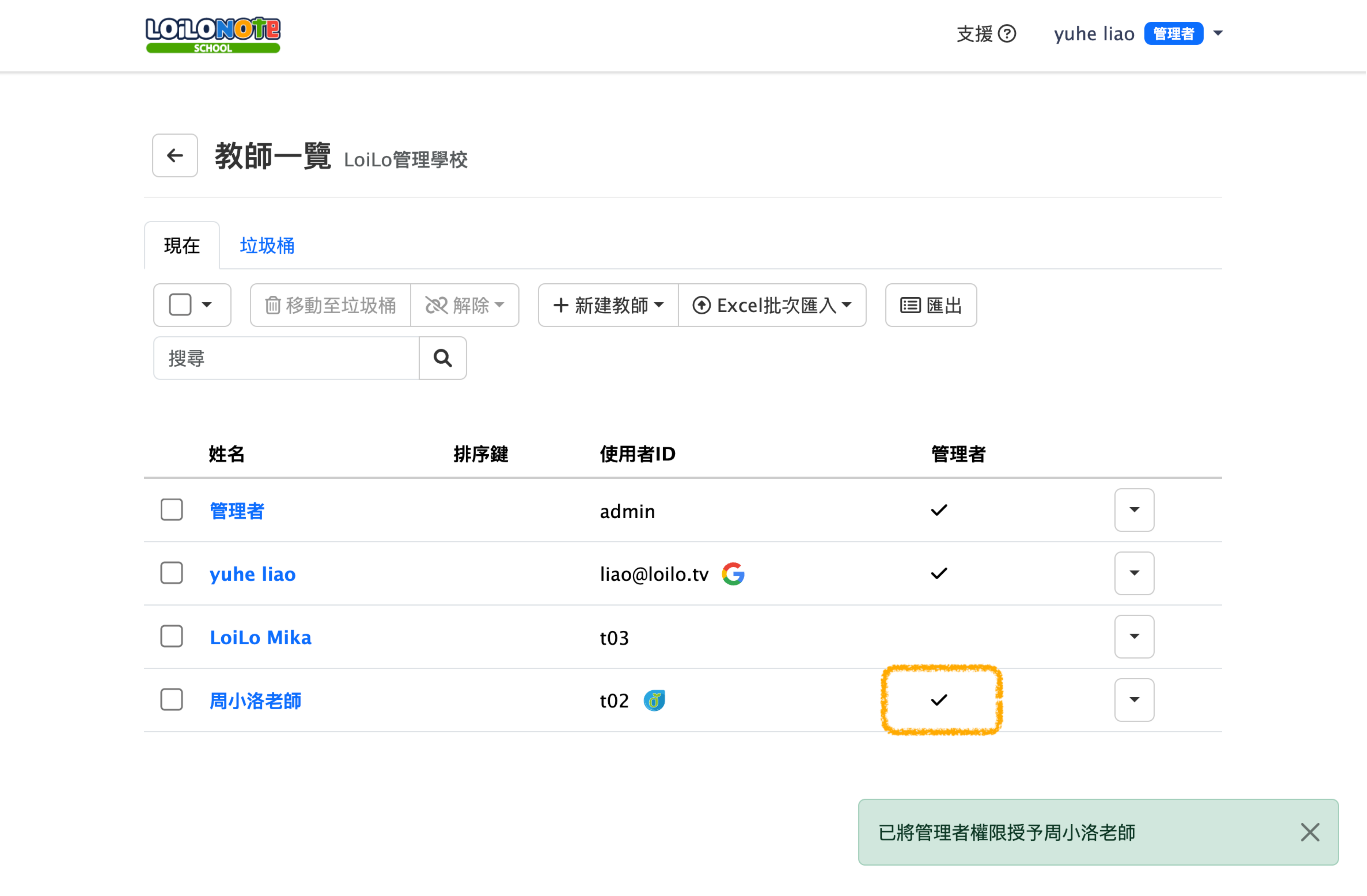Screen dimensions: 1367x896
Task: Check the LoiLo Mika row checkbox
Action: point(172,636)
